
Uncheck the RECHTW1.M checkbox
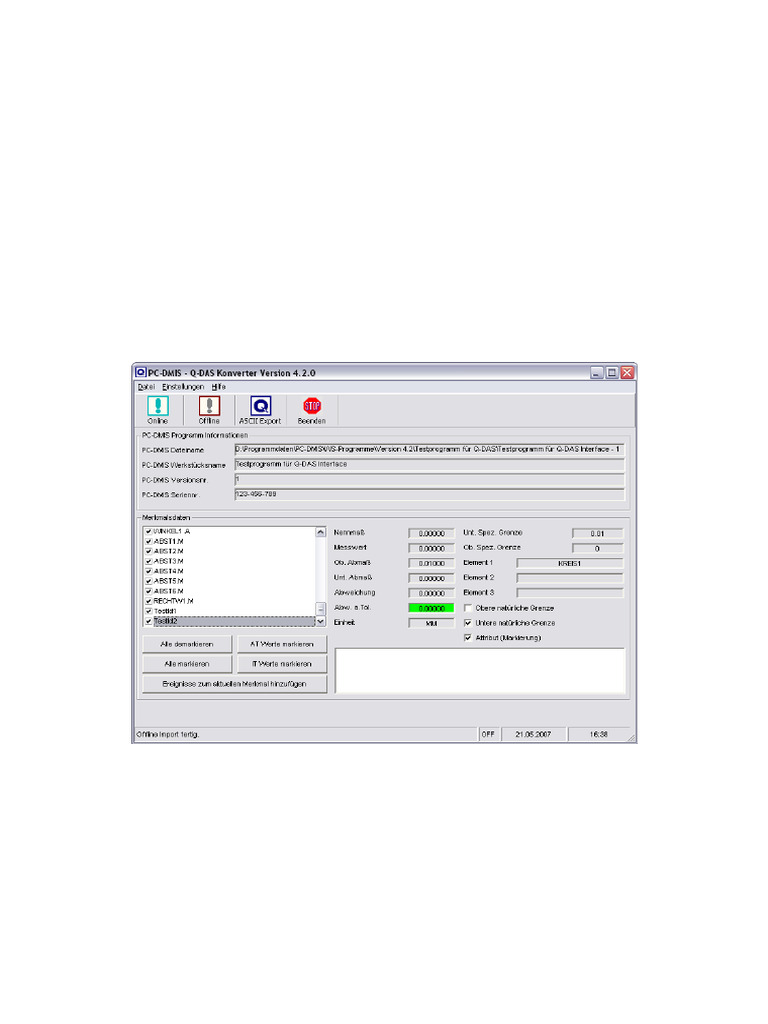149,601
